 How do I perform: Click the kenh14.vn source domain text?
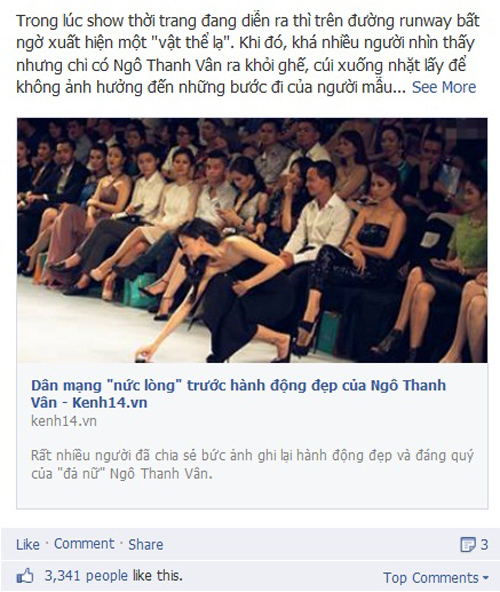[x=64, y=421]
